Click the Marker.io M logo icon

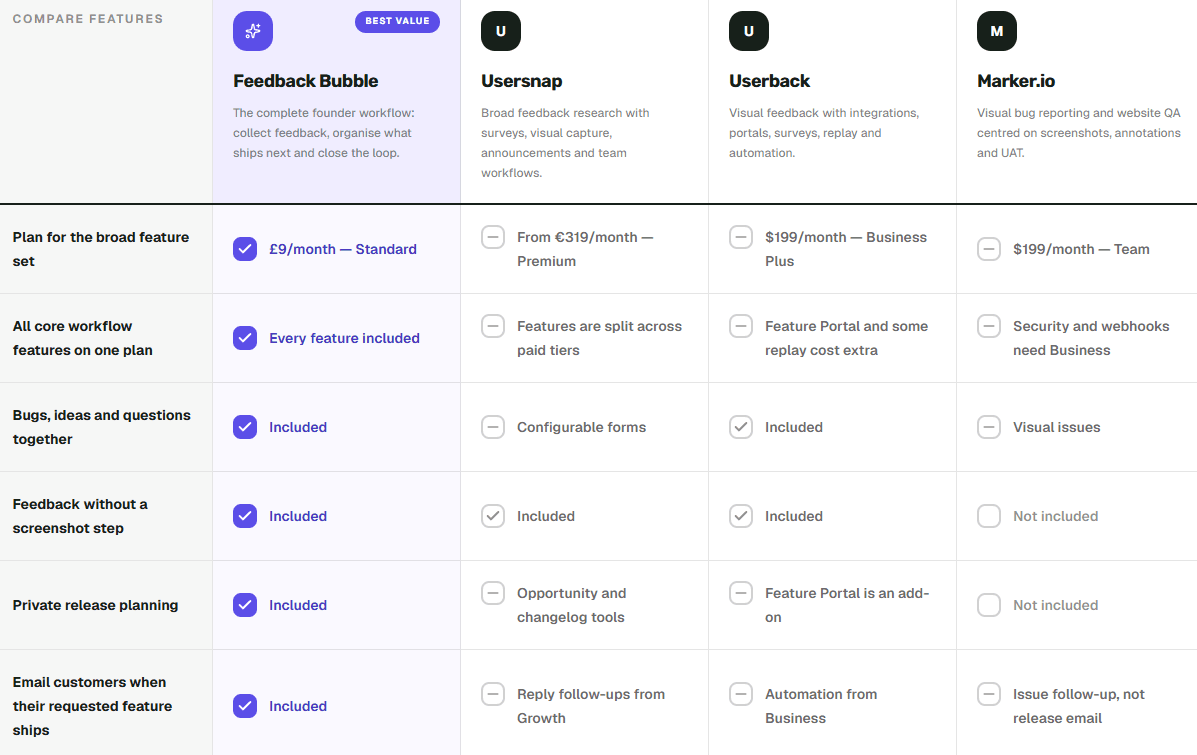click(997, 31)
